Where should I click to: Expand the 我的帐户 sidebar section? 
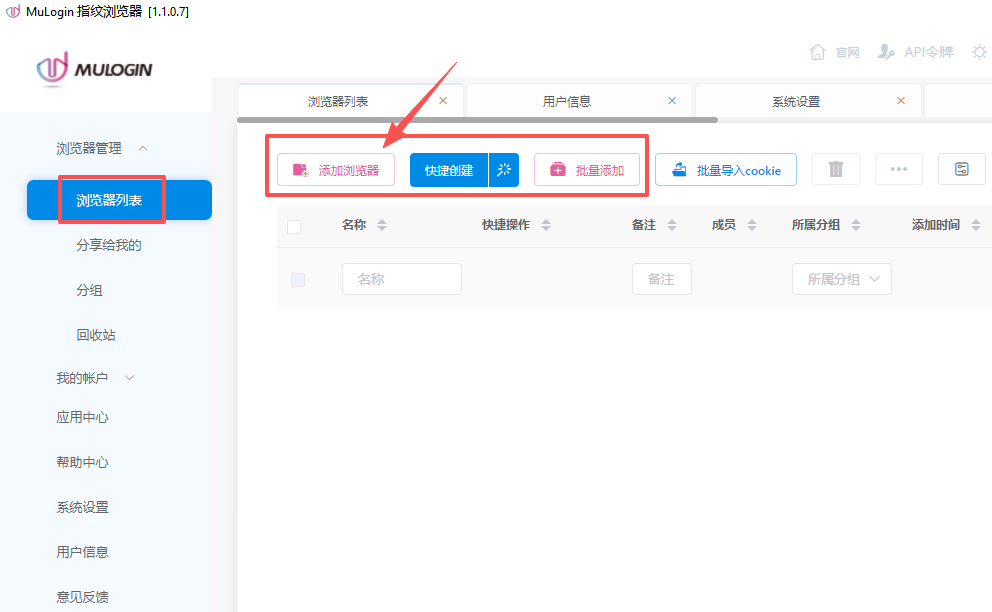click(x=129, y=378)
